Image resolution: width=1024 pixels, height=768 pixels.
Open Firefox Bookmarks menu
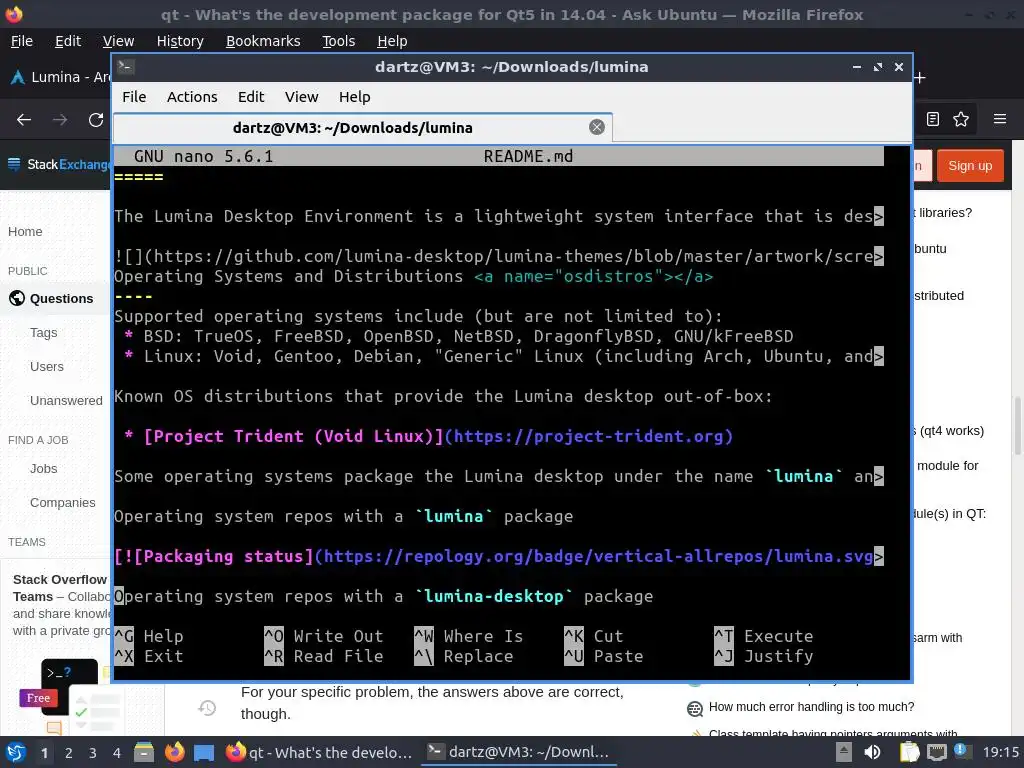(x=263, y=41)
